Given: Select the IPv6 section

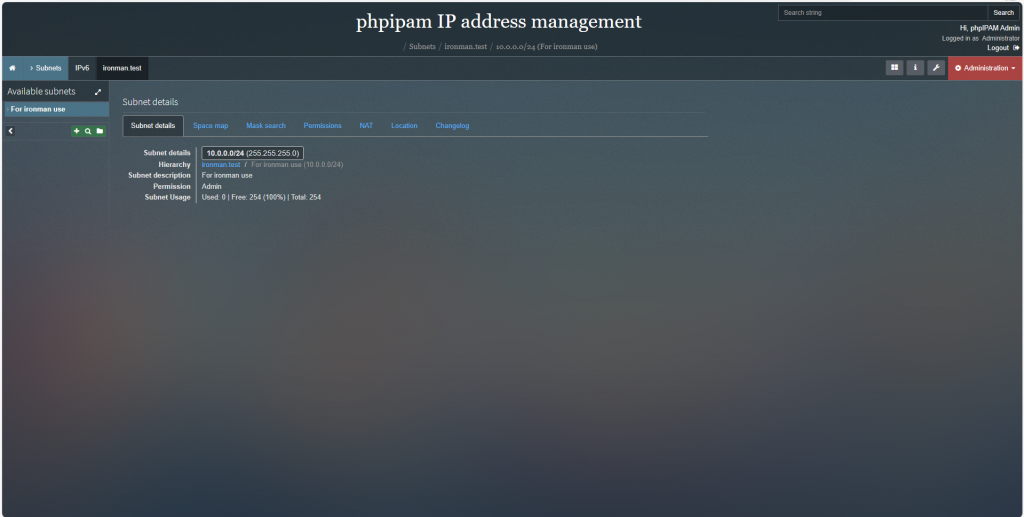Looking at the screenshot, I should pos(82,68).
